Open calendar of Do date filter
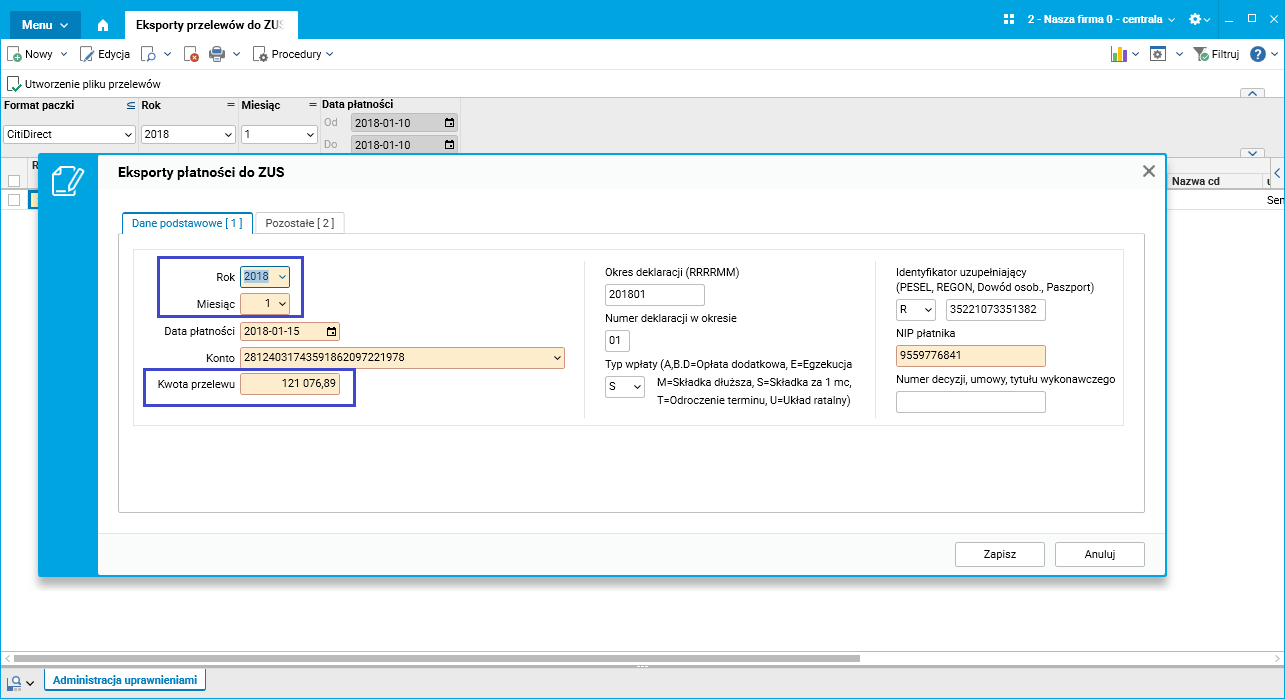Screen dimensions: 1285x699 click(449, 144)
